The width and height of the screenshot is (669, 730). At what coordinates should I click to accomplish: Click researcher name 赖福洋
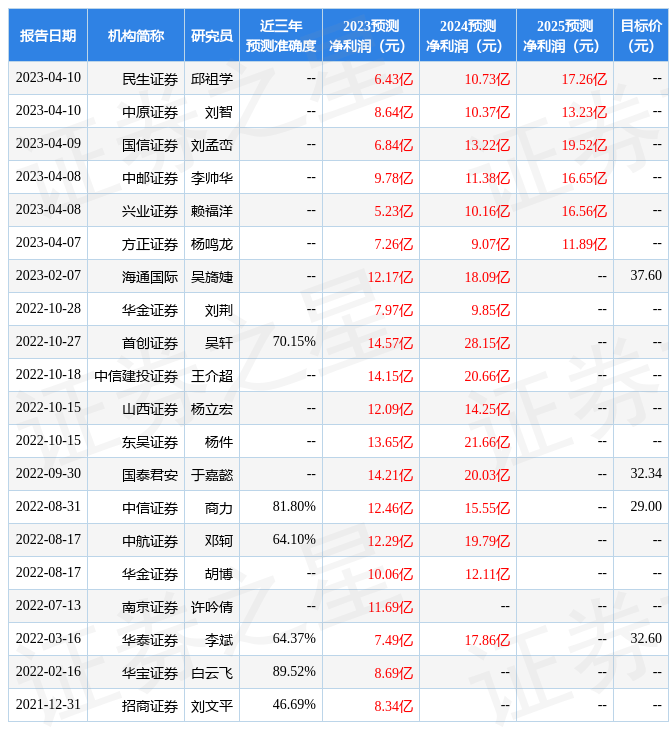pyautogui.click(x=212, y=211)
